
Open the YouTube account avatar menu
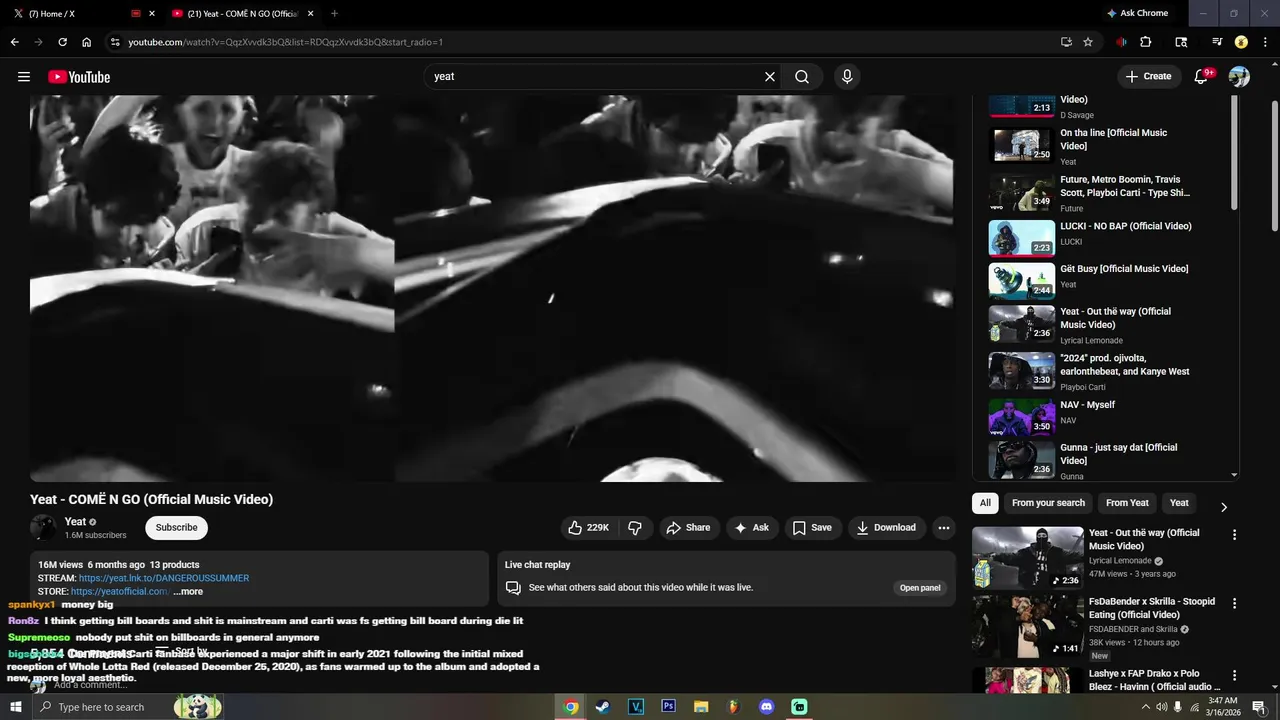(1239, 77)
